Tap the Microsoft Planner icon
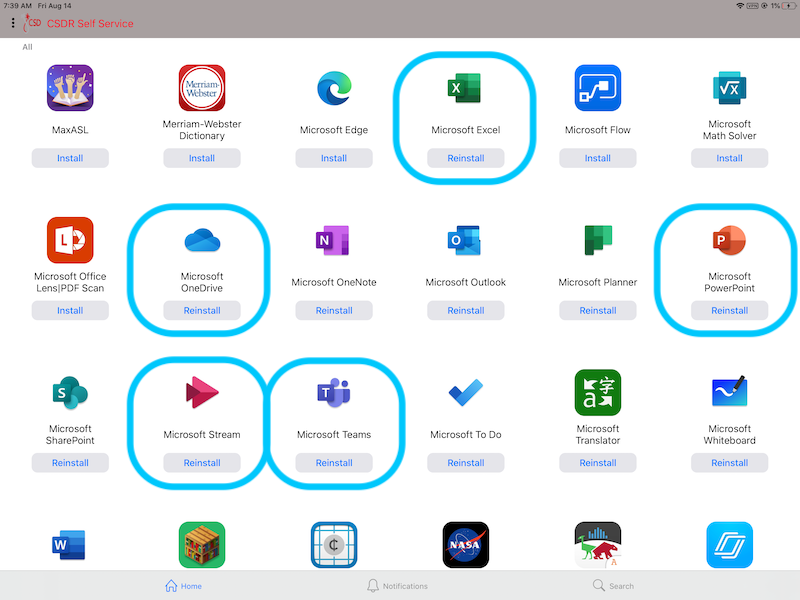The image size is (800, 600). coord(597,240)
